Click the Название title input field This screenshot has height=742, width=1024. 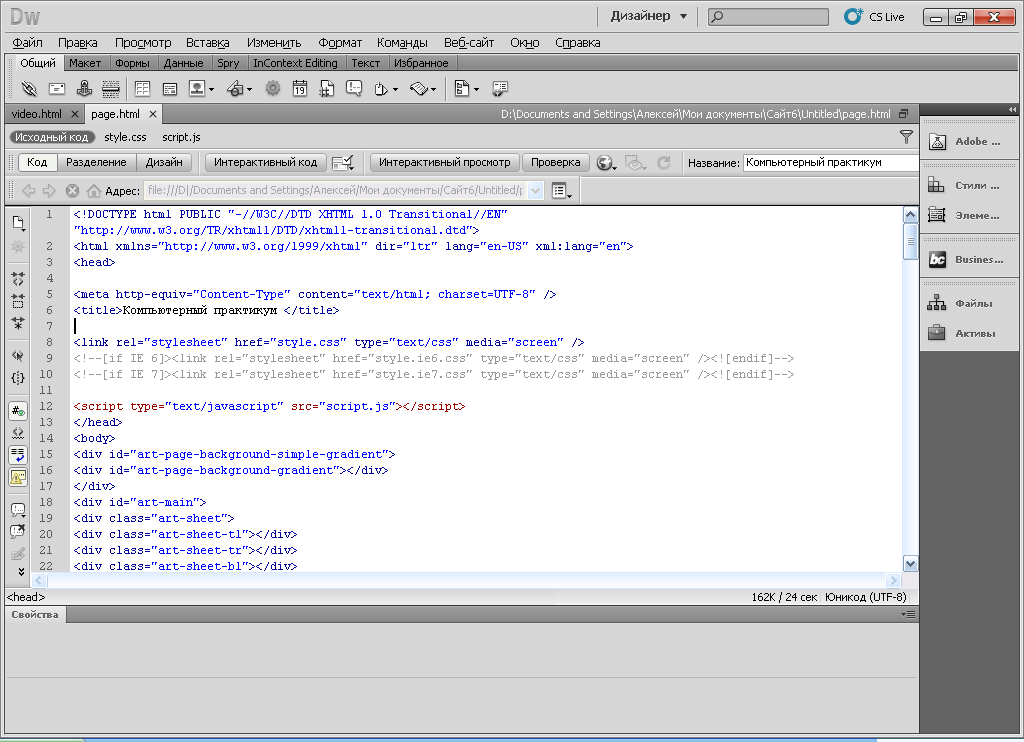pos(831,163)
